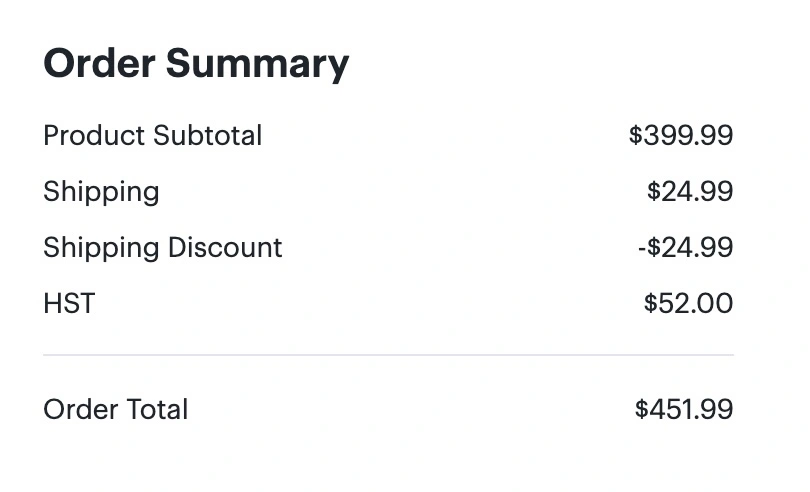Image resolution: width=810 pixels, height=492 pixels.
Task: Click the -$24.99 discount amount
Action: coord(686,247)
